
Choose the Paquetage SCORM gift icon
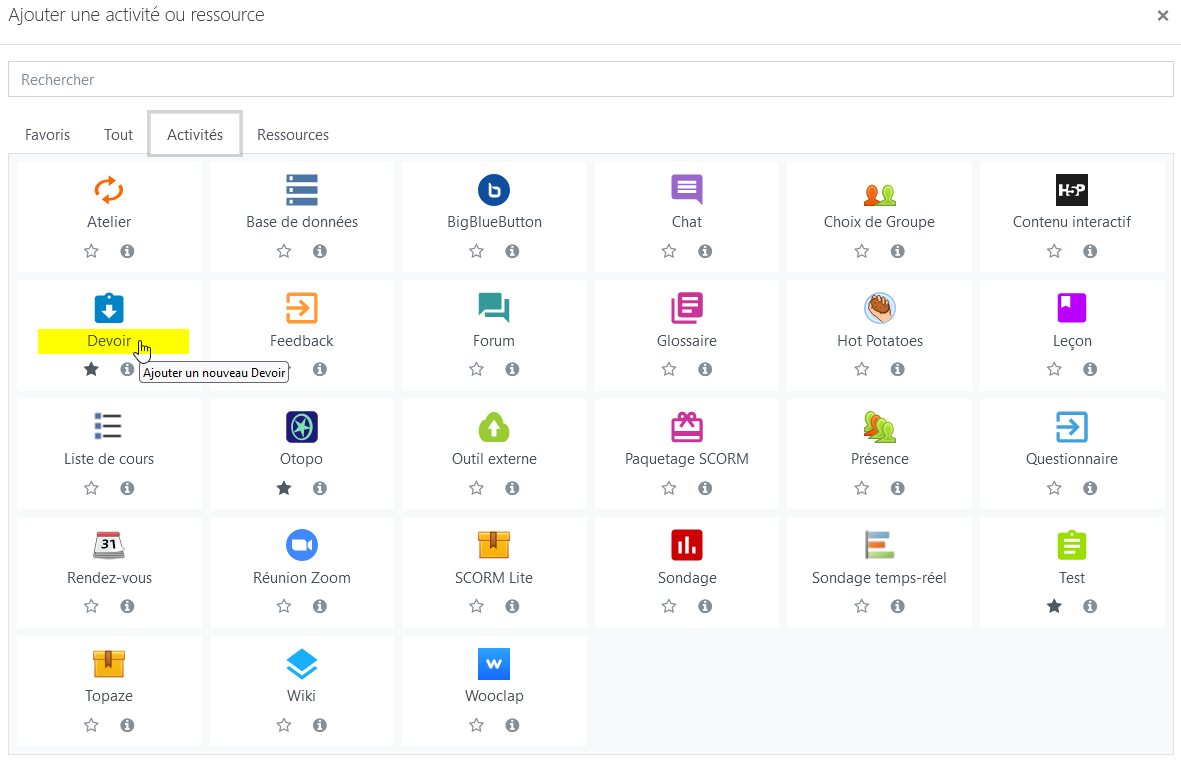pos(686,427)
